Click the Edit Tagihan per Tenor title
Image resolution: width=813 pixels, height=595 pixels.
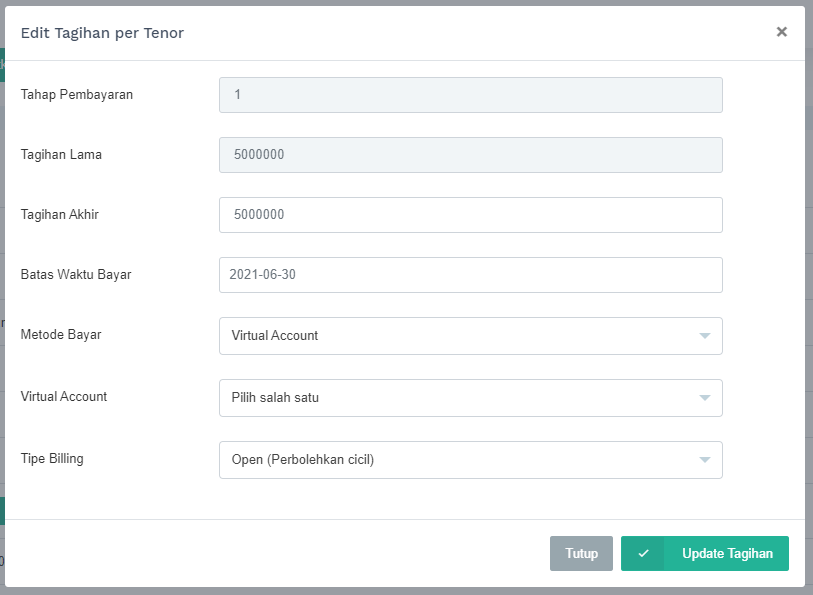(102, 33)
